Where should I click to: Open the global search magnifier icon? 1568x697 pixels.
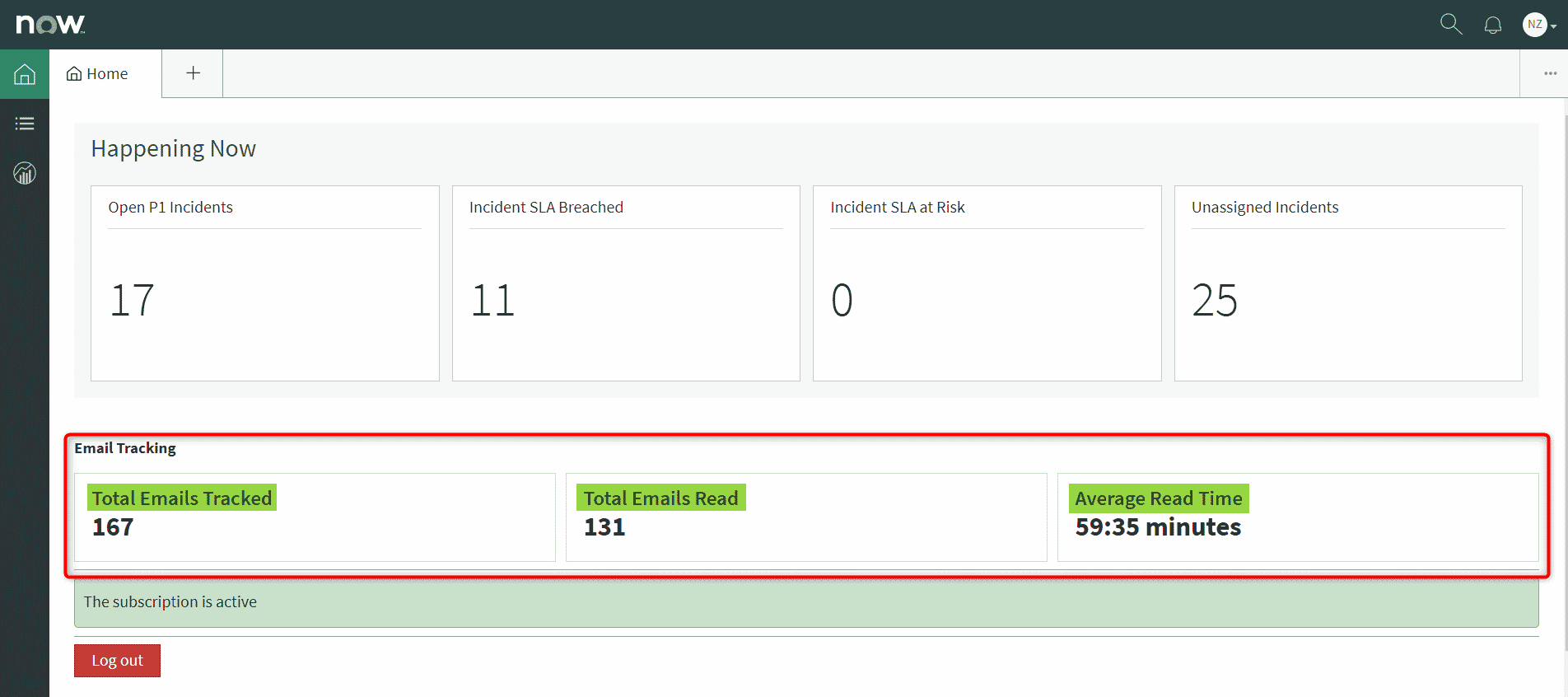click(x=1450, y=25)
